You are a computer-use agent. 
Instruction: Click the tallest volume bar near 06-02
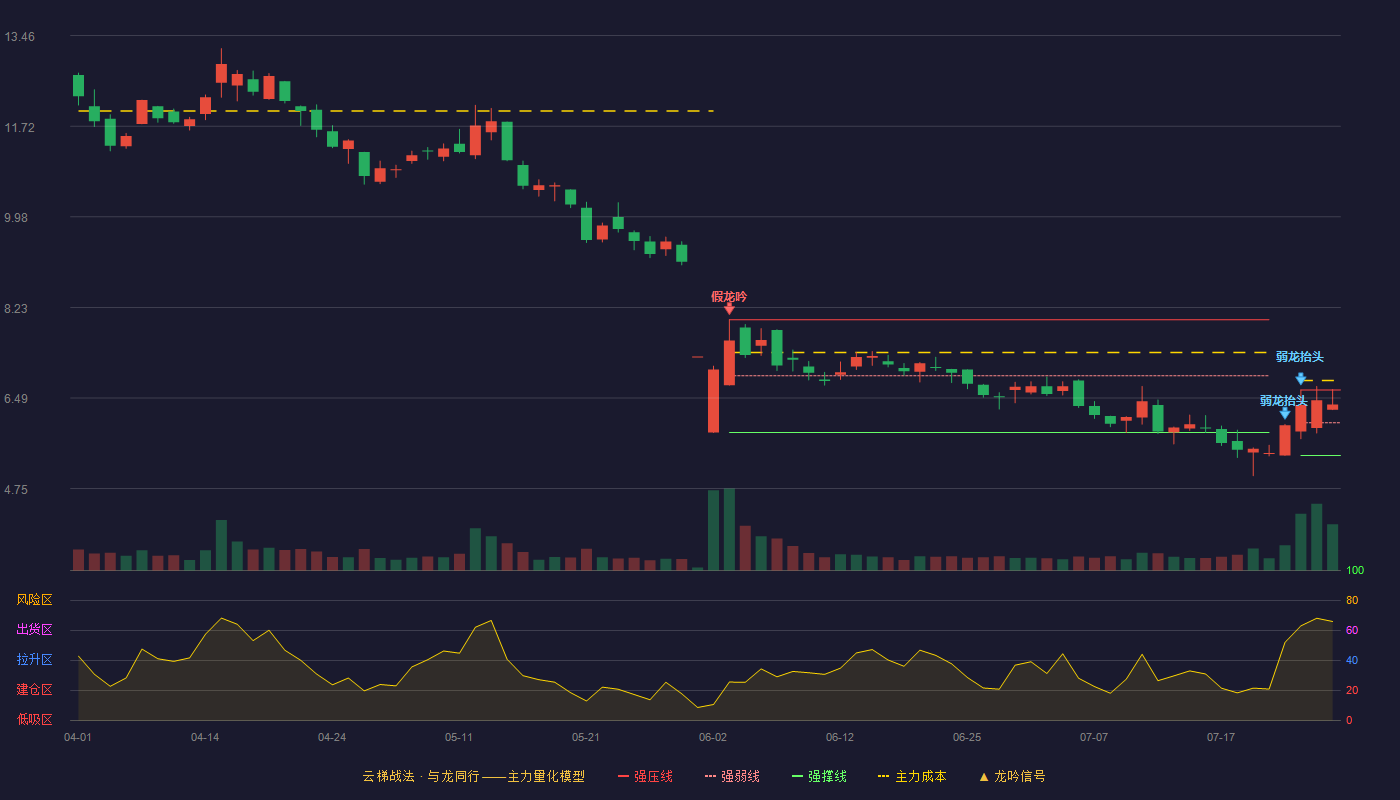(x=729, y=529)
